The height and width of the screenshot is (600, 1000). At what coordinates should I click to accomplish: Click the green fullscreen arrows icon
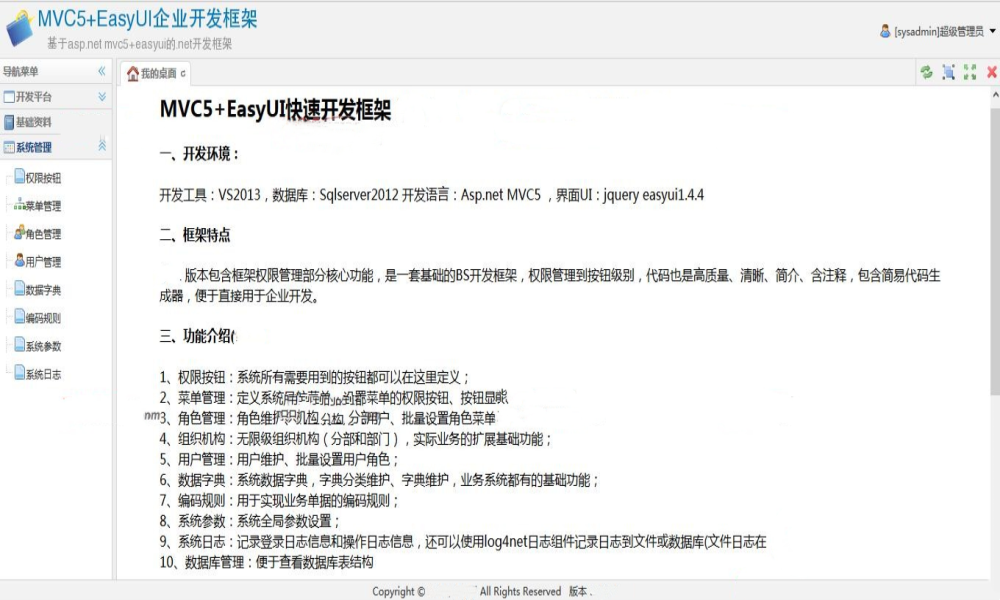[x=970, y=72]
